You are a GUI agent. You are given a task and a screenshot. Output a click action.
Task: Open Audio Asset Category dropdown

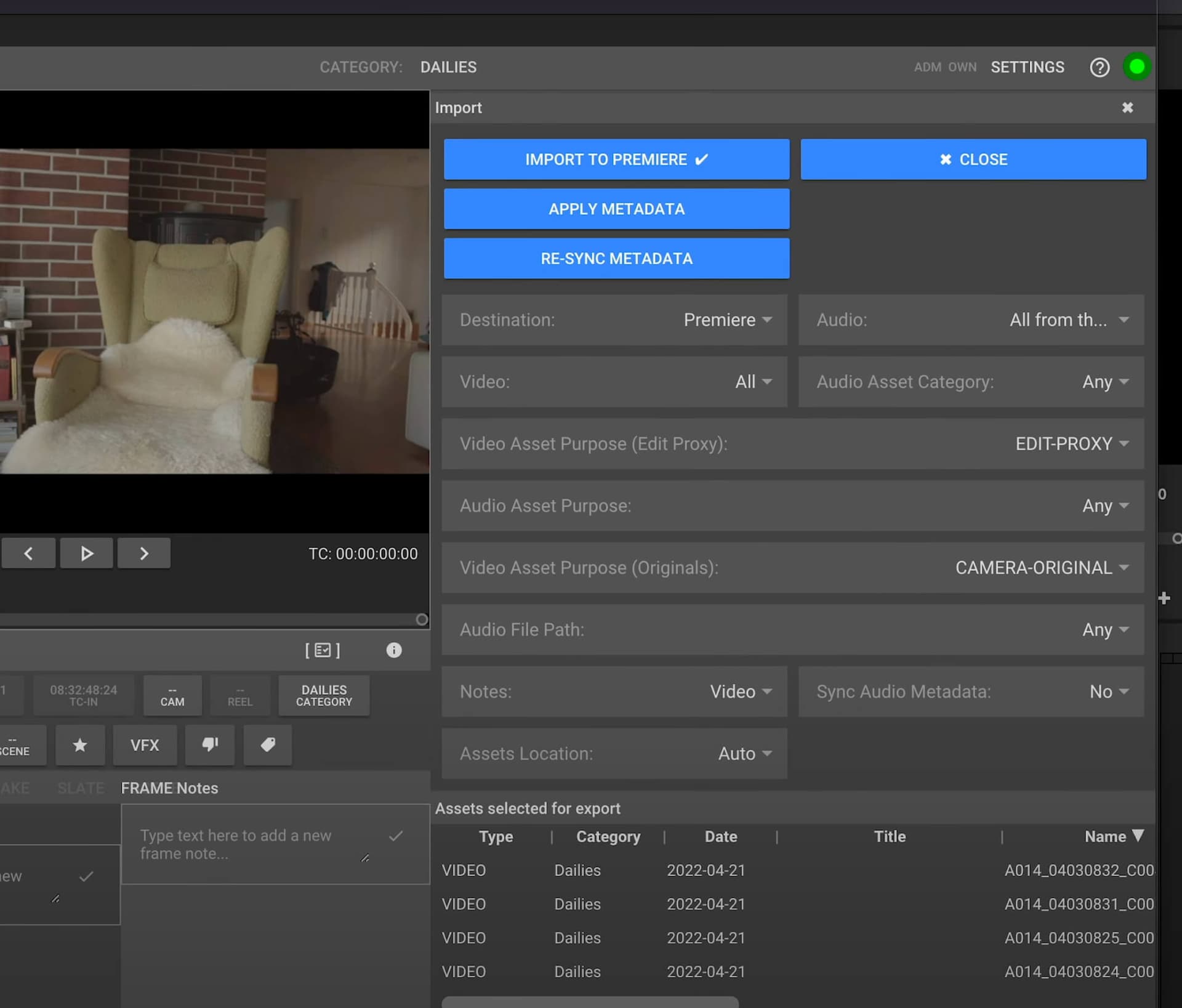(971, 382)
